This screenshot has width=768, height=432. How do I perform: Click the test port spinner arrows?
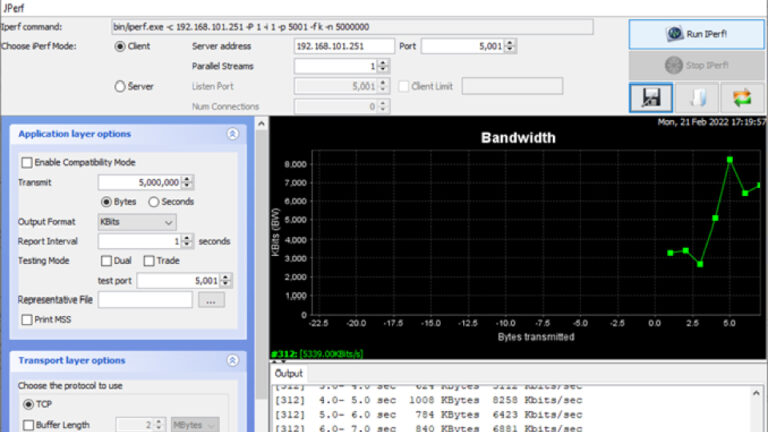pos(226,281)
